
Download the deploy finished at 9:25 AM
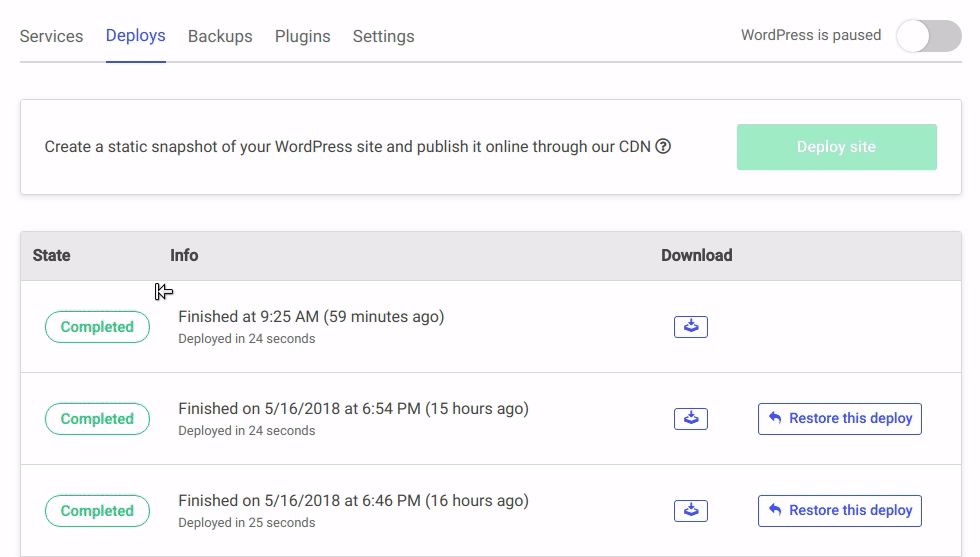[690, 327]
